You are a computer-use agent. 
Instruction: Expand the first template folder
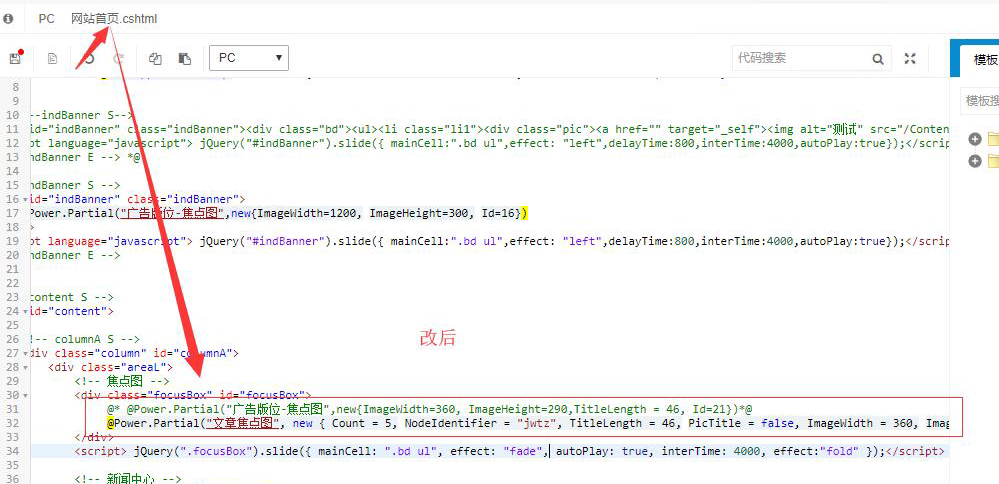[975, 139]
